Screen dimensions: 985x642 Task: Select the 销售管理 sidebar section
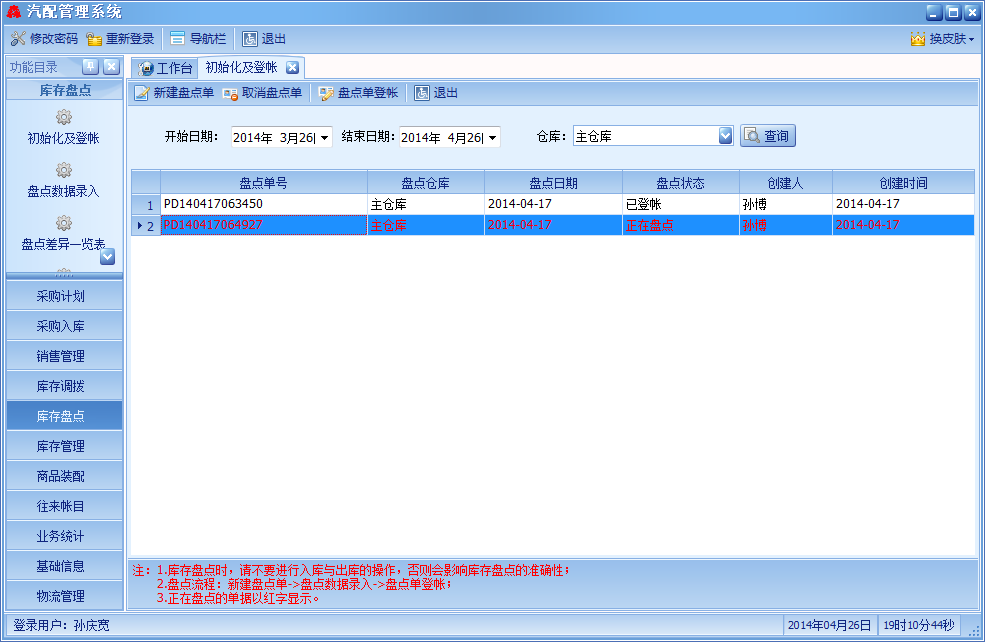(x=61, y=356)
